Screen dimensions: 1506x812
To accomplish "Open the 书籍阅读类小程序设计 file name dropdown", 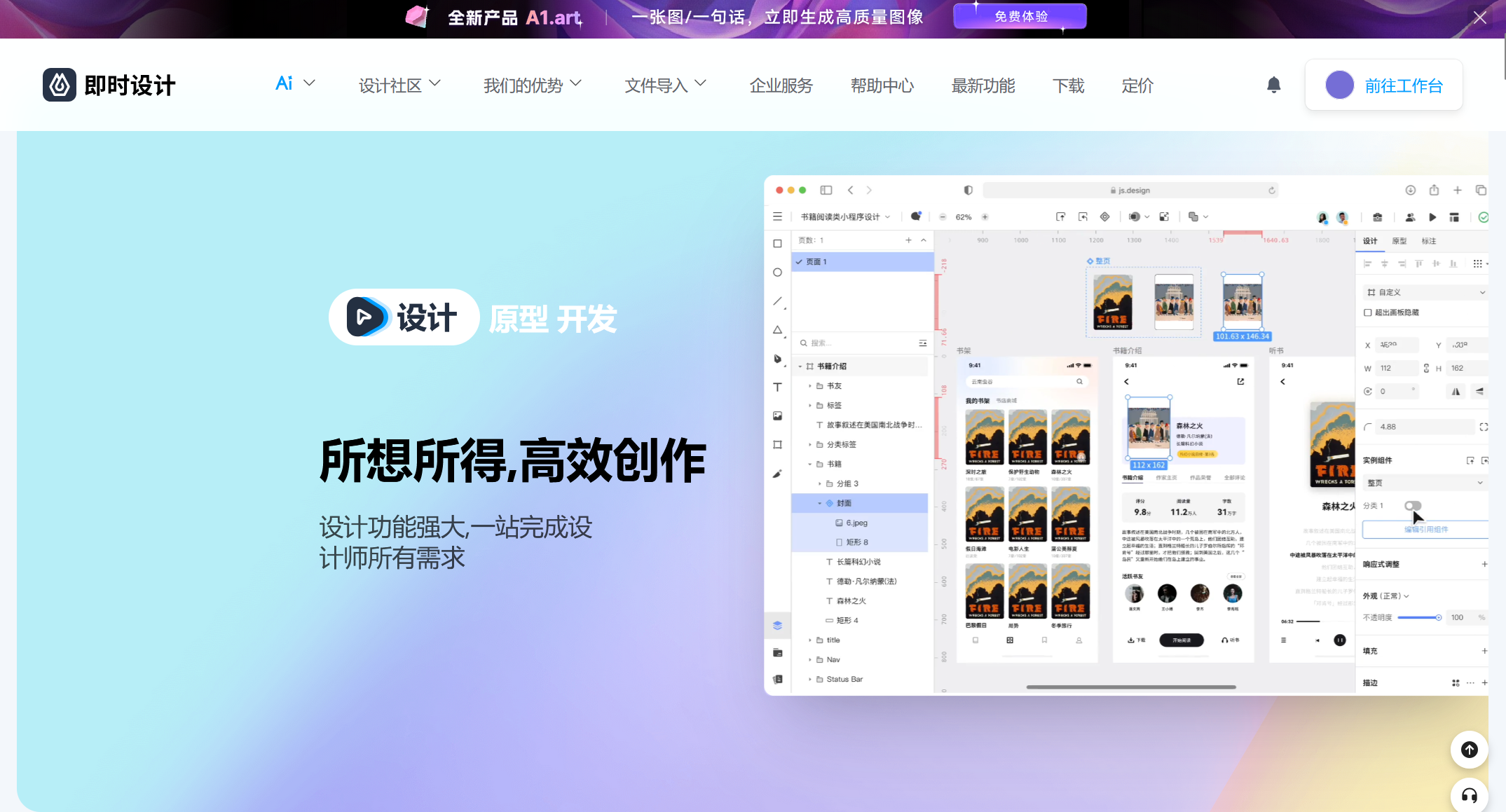I will point(845,217).
